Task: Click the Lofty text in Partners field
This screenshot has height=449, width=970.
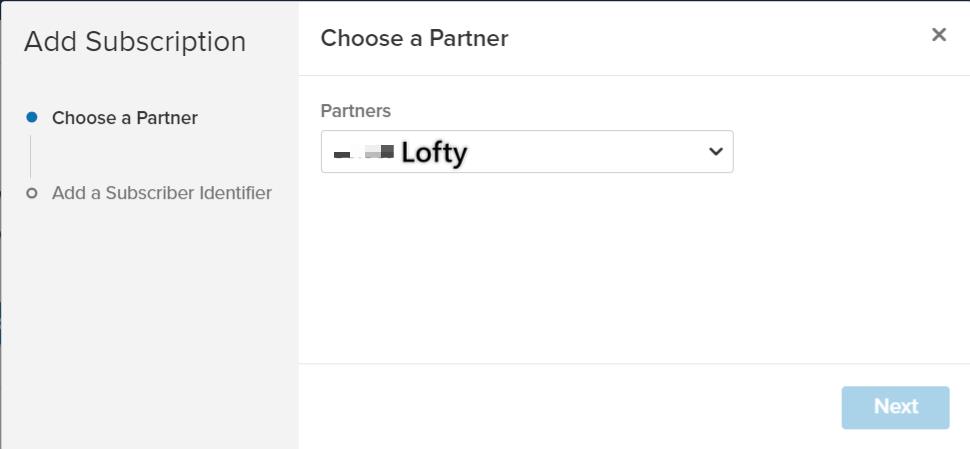Action: [x=434, y=153]
